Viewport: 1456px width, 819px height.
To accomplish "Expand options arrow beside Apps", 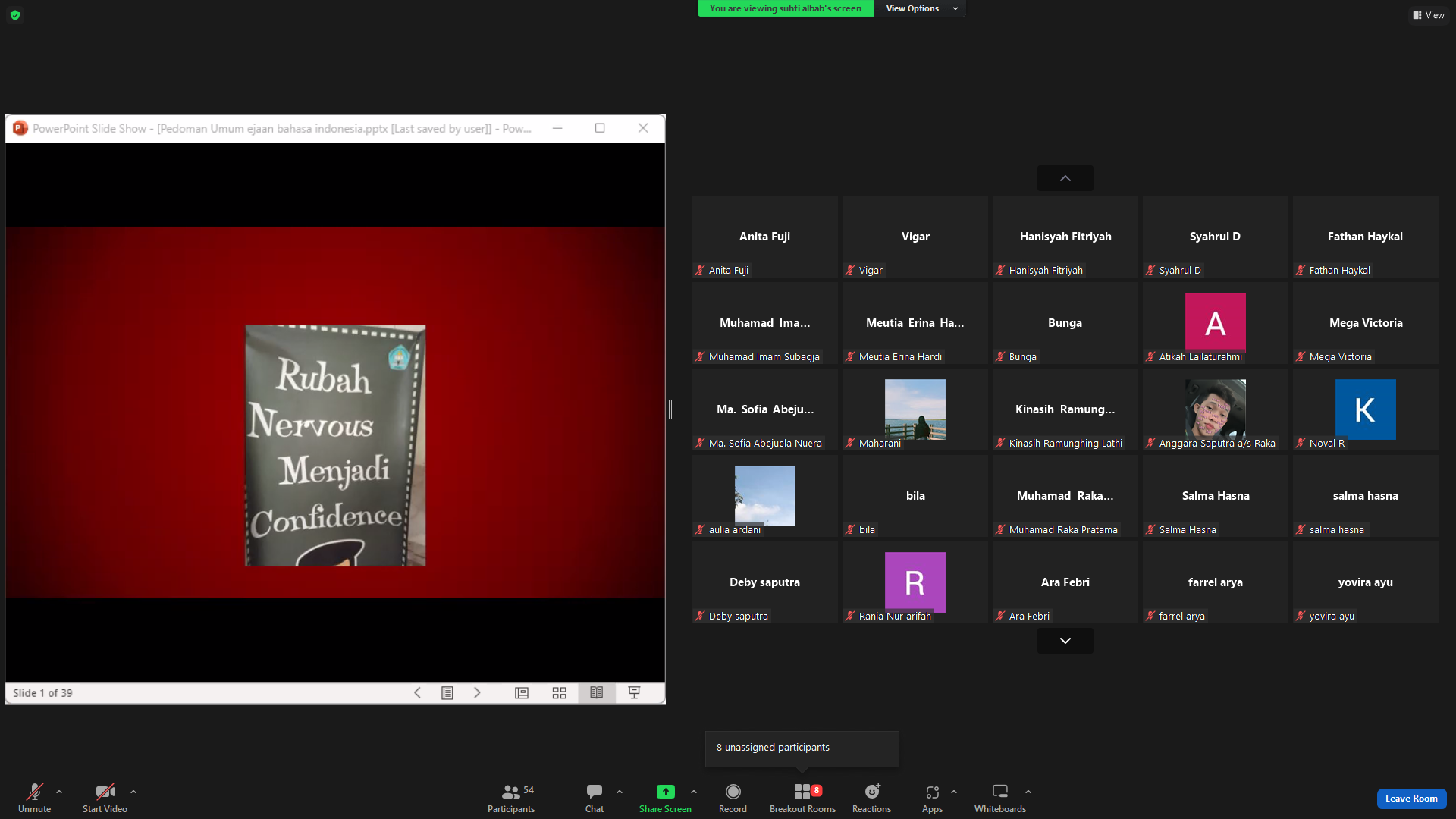I will (954, 792).
